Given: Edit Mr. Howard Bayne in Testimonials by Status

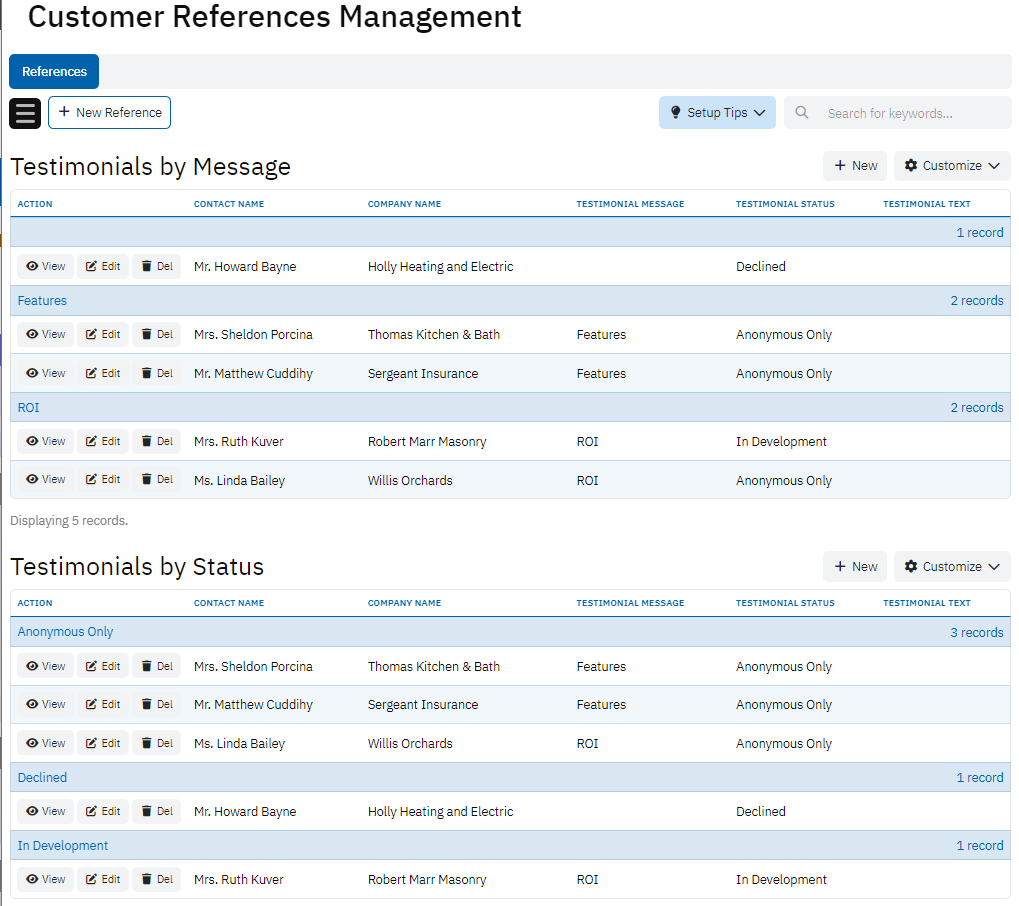Looking at the screenshot, I should 103,812.
